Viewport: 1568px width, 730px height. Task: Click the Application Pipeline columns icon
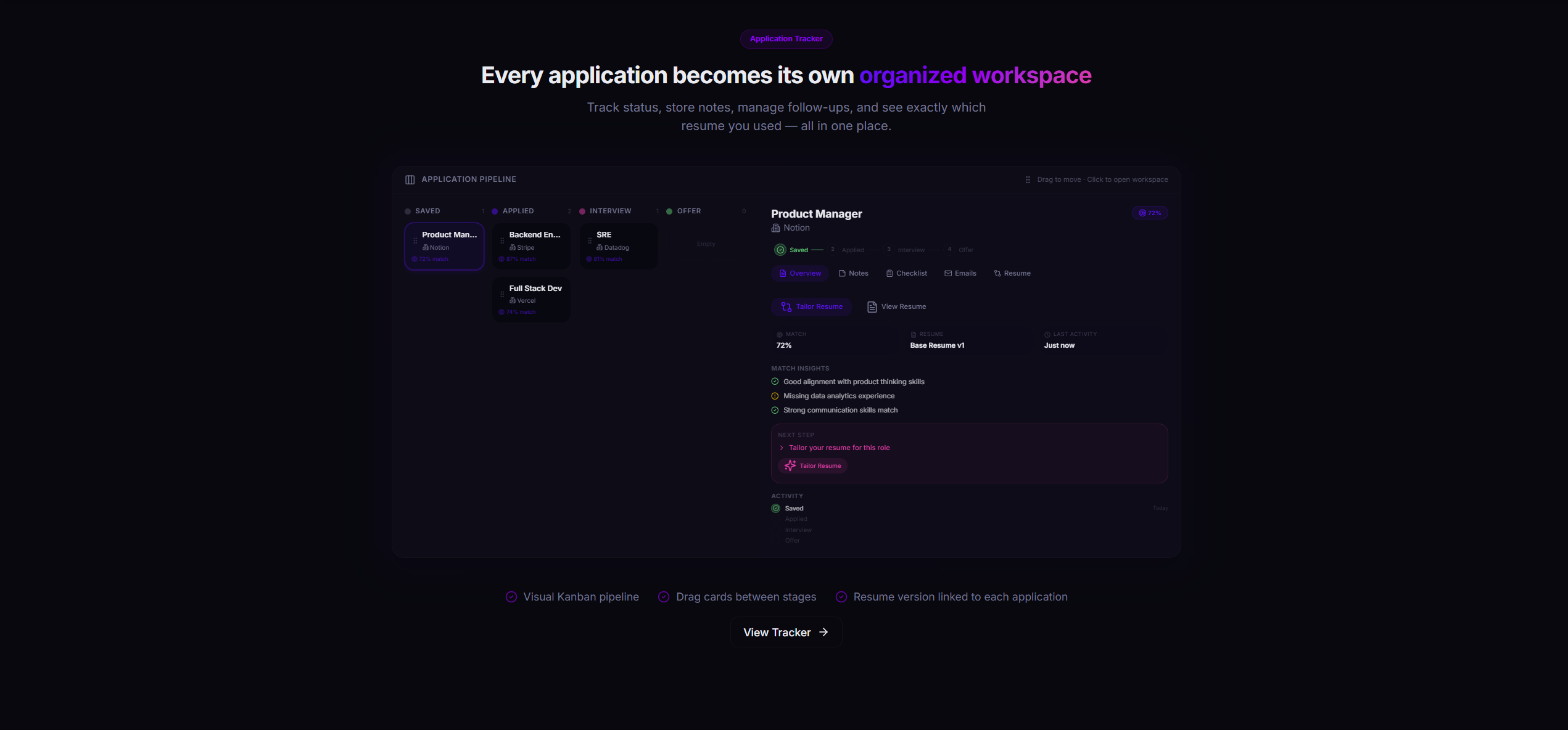(x=410, y=179)
